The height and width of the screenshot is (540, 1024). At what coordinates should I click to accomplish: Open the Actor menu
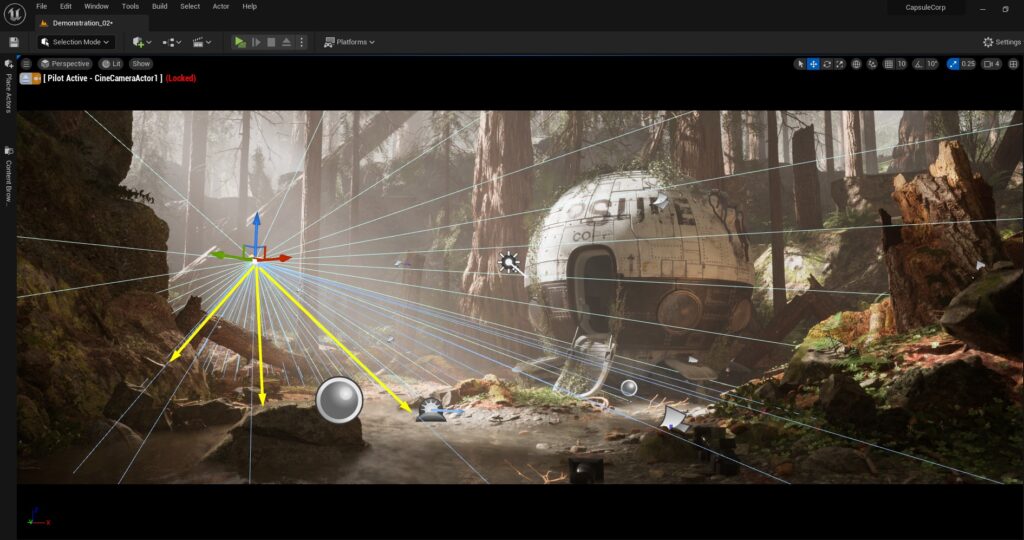[221, 7]
